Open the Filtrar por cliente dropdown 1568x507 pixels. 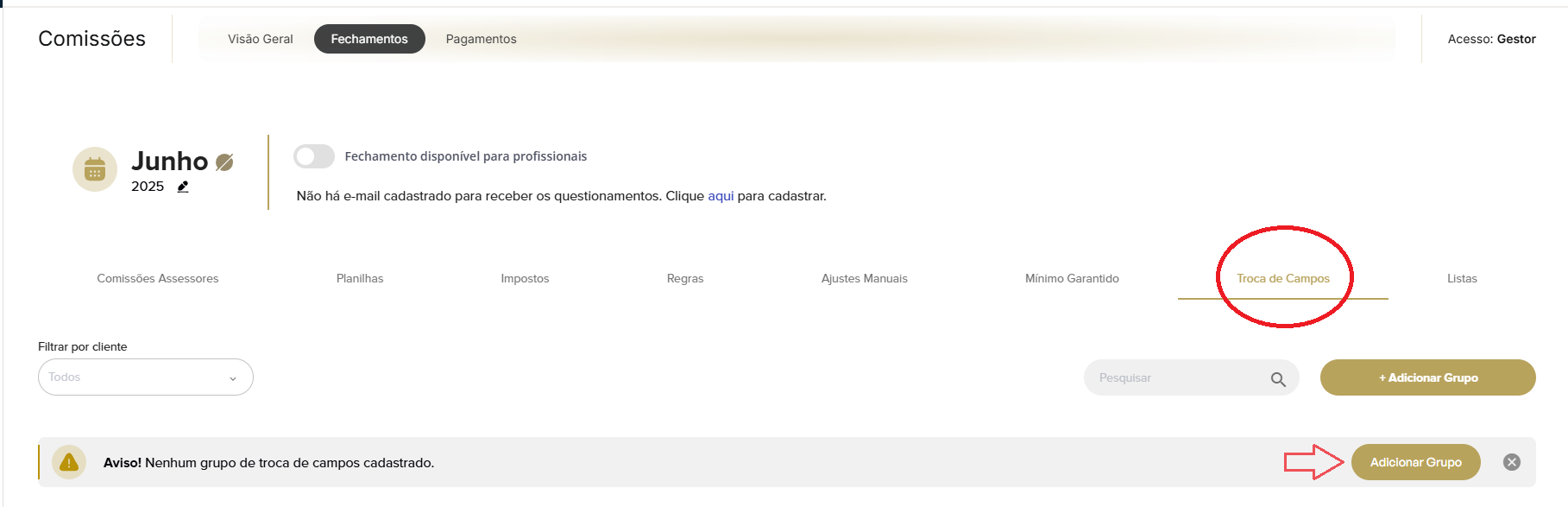pos(146,377)
